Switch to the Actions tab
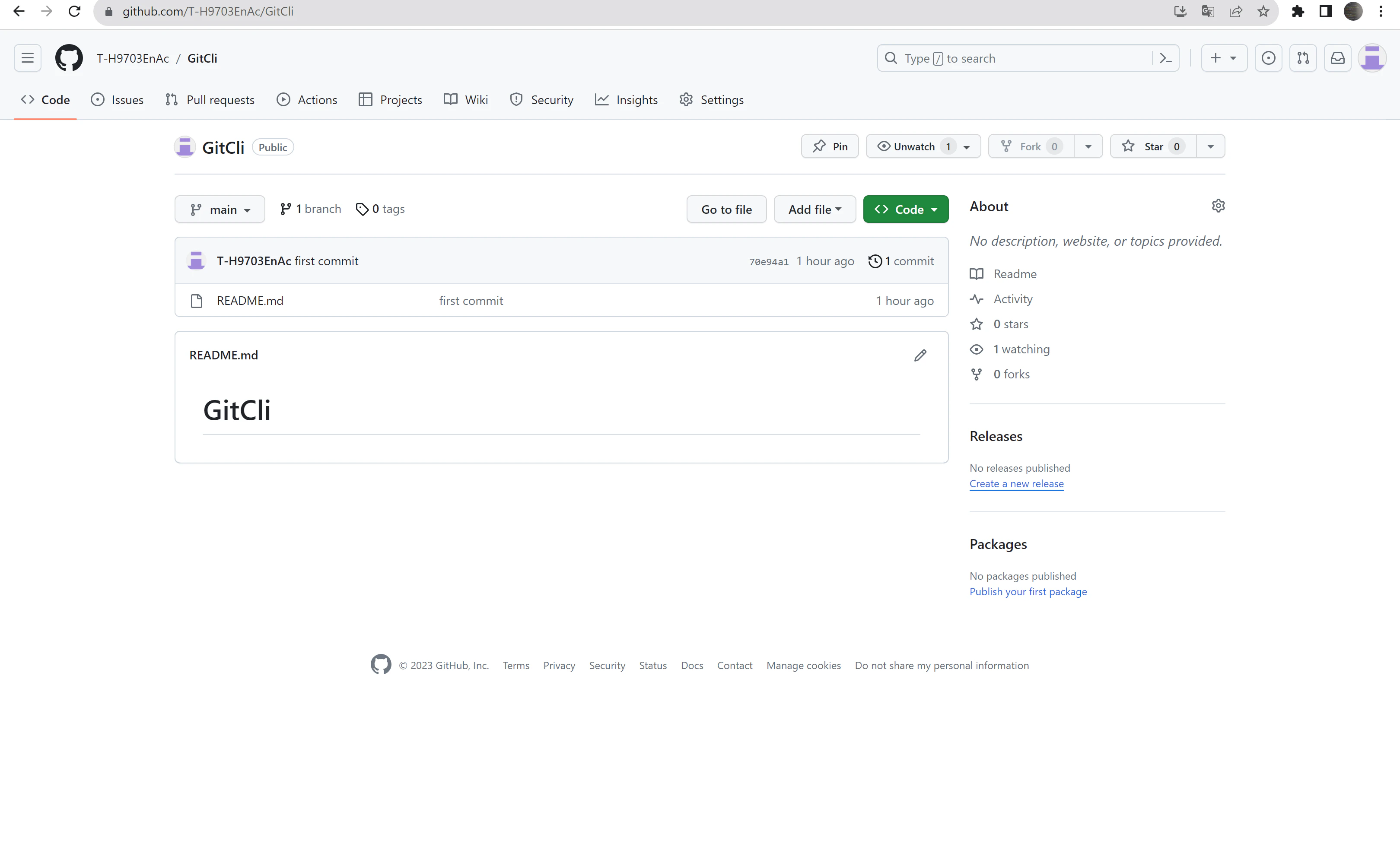This screenshot has width=1400, height=860. pos(307,100)
